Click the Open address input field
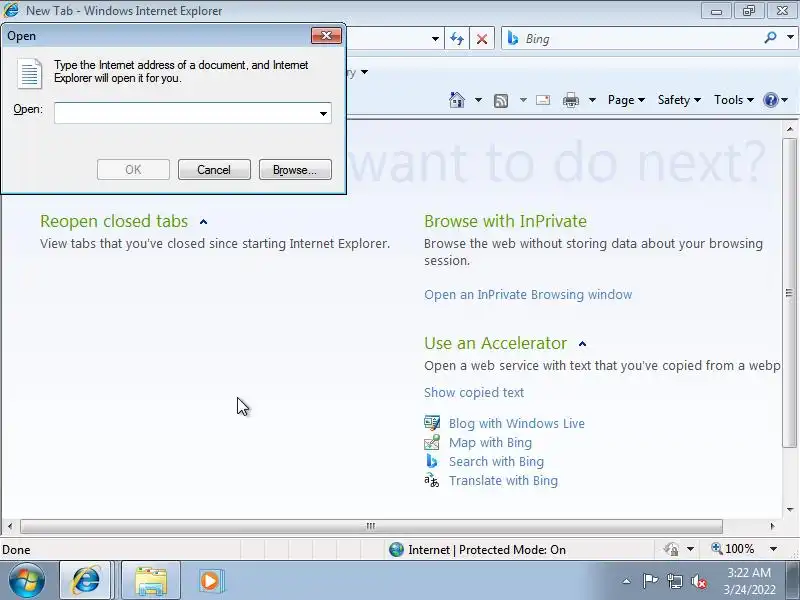Image resolution: width=800 pixels, height=600 pixels. 186,113
